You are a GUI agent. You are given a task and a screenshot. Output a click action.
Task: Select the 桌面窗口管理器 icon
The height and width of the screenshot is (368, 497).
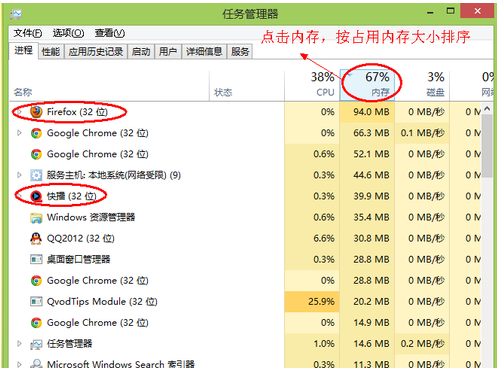[36, 259]
